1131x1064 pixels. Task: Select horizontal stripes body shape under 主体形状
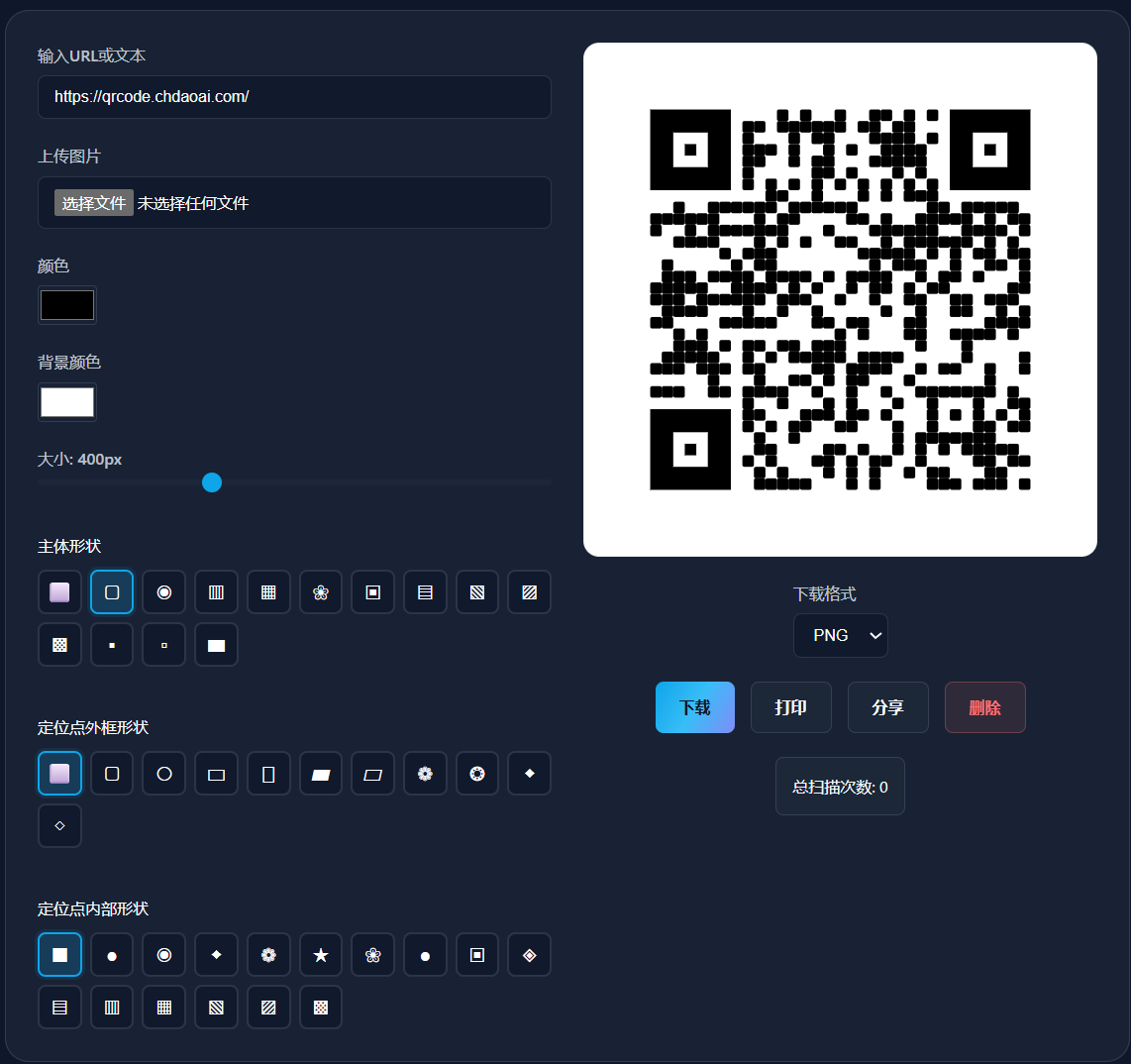(426, 592)
